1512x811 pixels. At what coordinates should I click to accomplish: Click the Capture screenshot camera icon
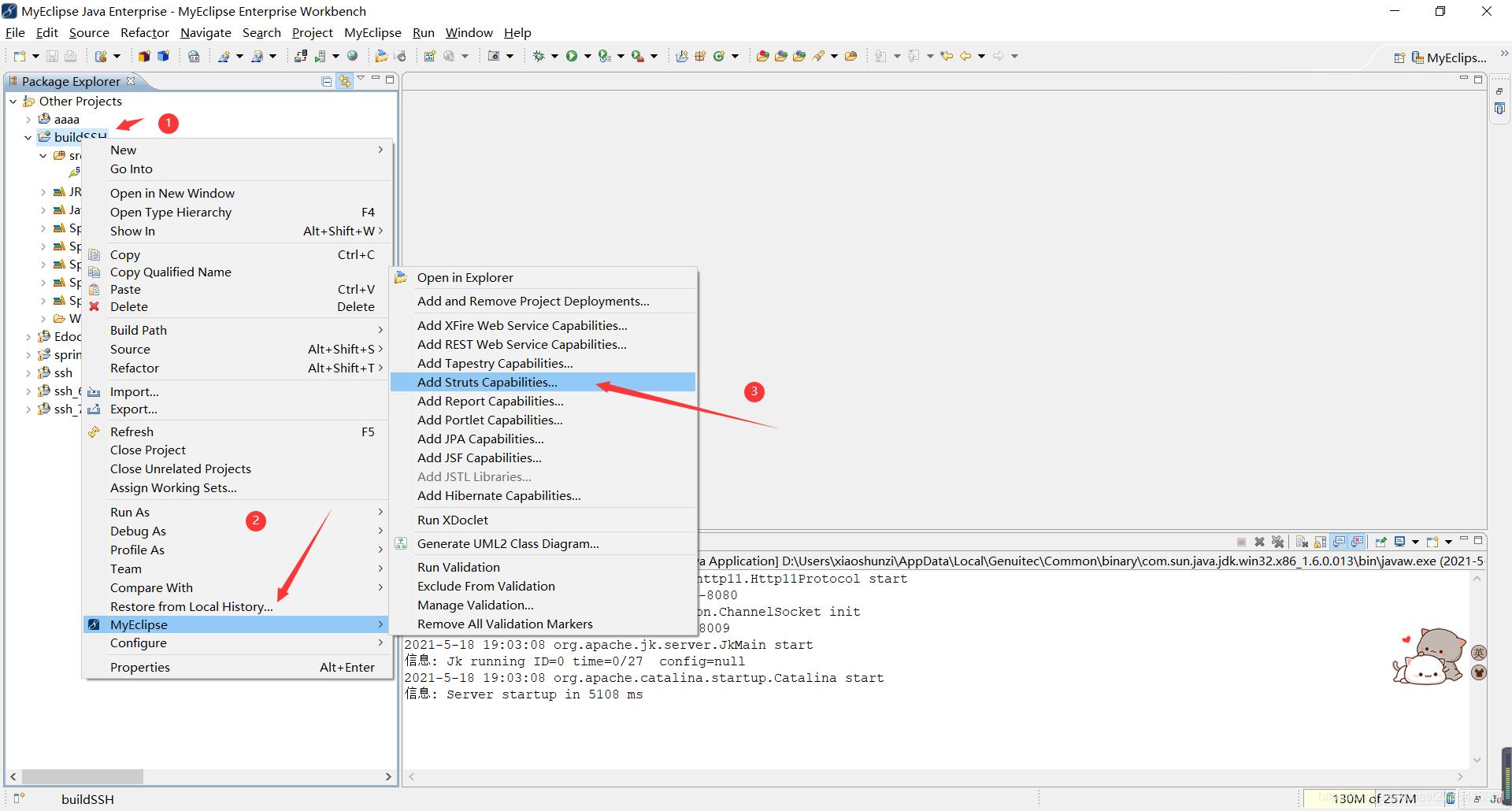[x=494, y=56]
